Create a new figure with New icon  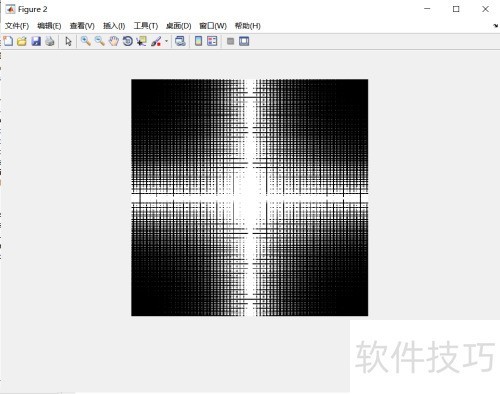pyautogui.click(x=8, y=41)
